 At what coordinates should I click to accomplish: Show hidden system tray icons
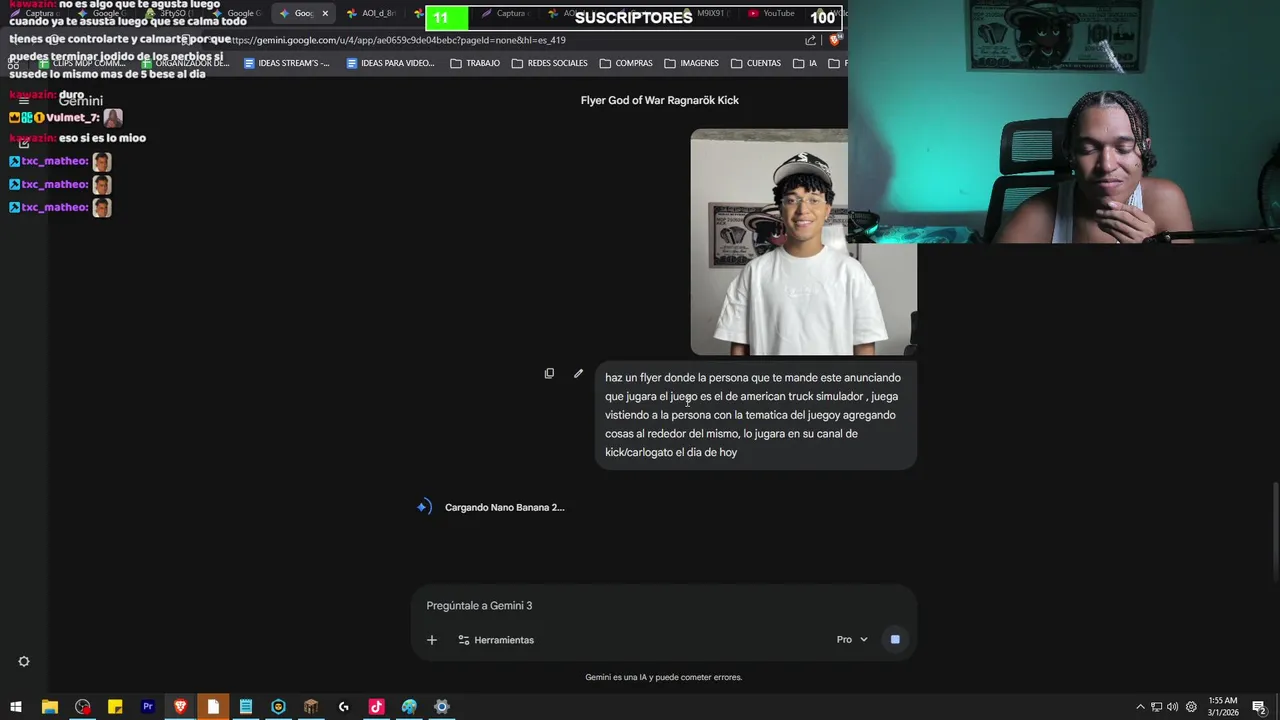tap(1140, 707)
